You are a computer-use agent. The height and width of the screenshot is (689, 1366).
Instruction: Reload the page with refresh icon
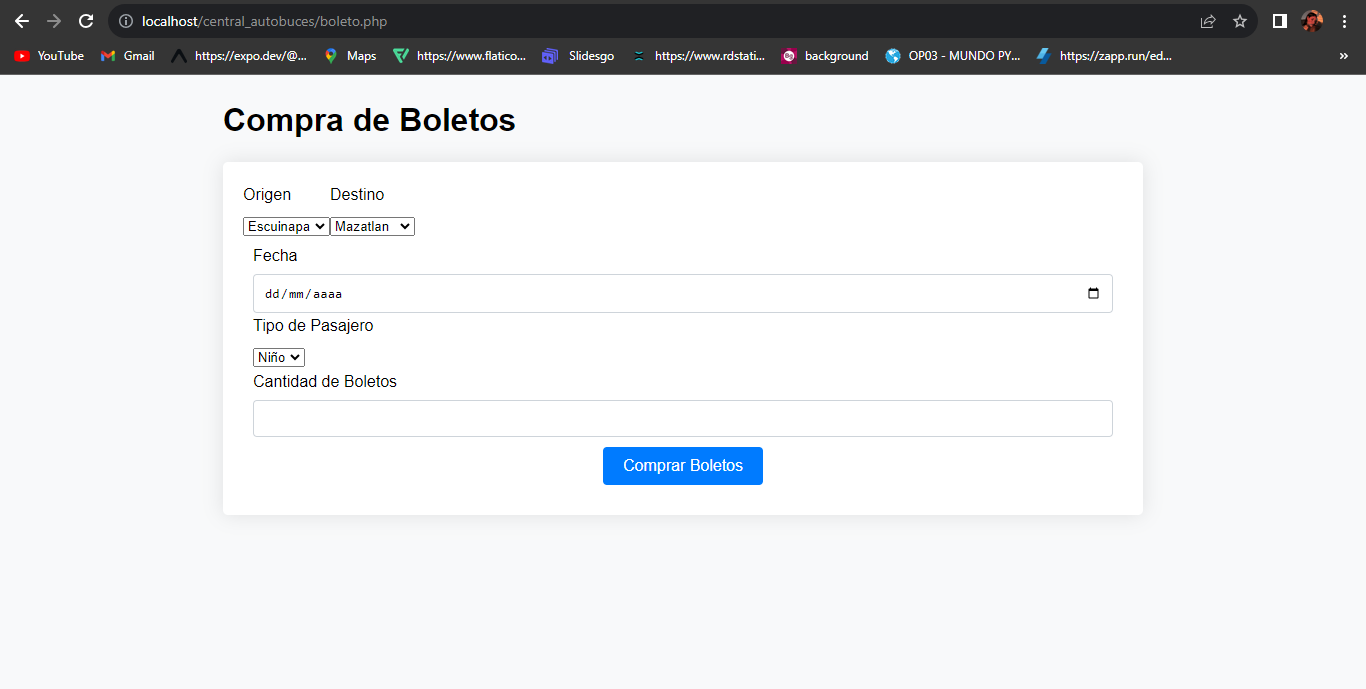(86, 21)
